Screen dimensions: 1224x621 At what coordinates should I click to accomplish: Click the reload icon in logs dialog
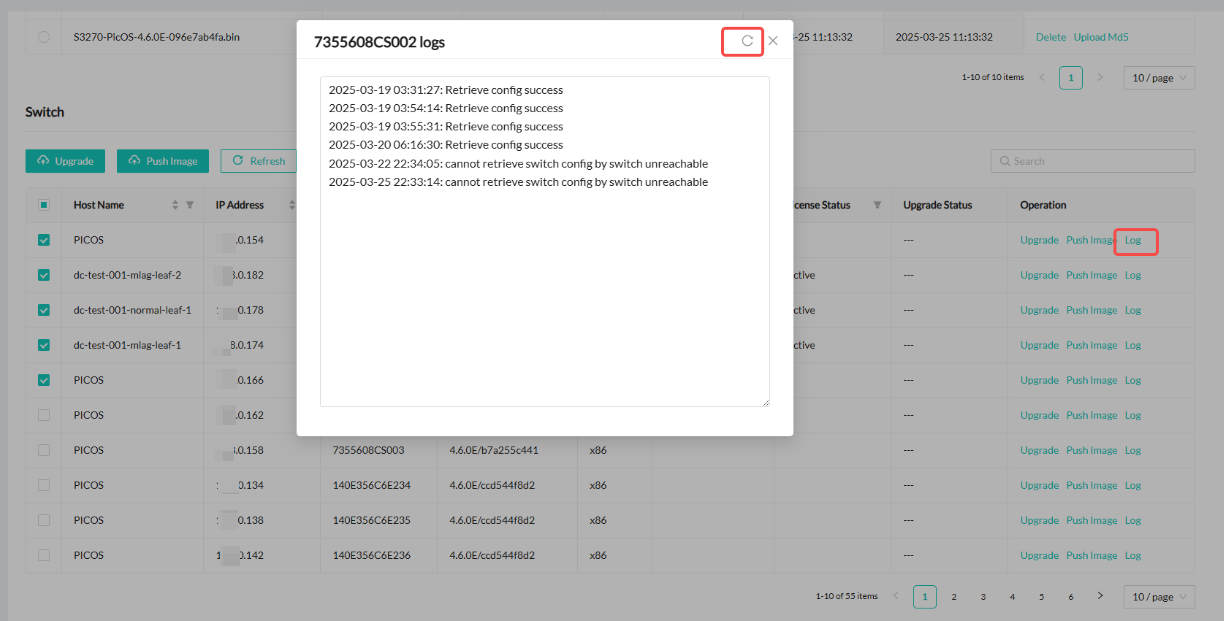[x=746, y=41]
